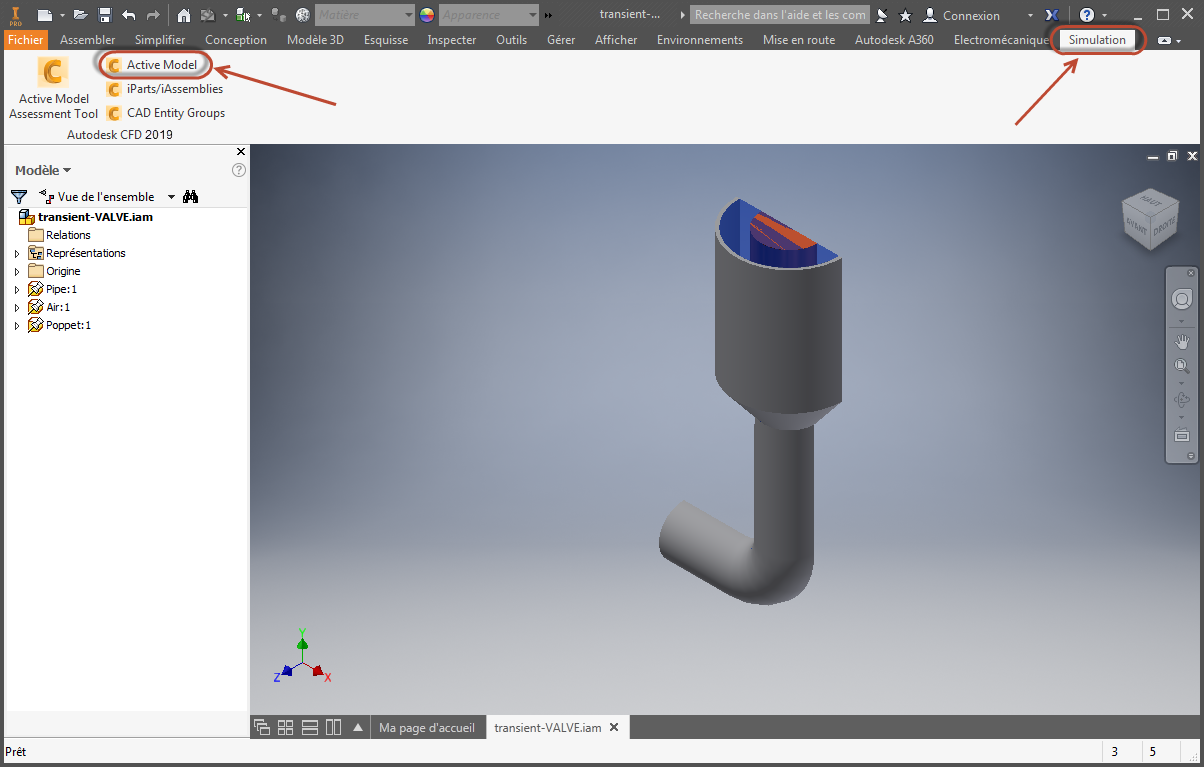Switch to the Inspecter ribbon tab
This screenshot has height=767, width=1204.
click(452, 40)
